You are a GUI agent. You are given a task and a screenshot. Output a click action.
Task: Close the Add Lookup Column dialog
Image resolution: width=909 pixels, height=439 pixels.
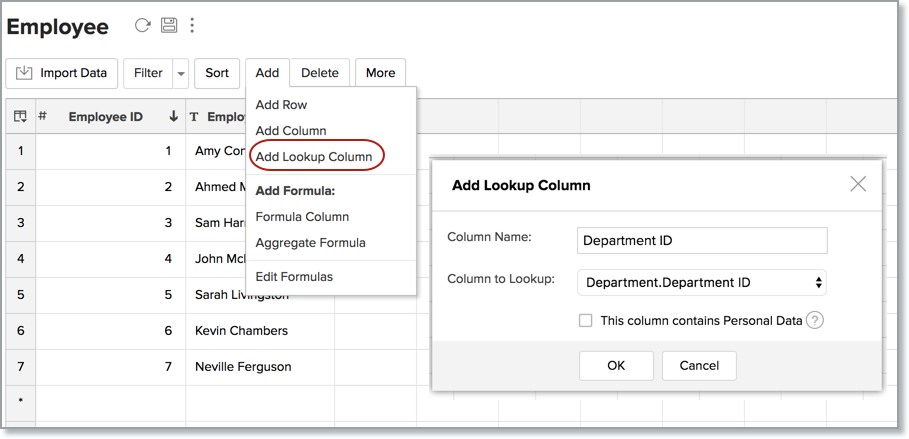pyautogui.click(x=857, y=184)
